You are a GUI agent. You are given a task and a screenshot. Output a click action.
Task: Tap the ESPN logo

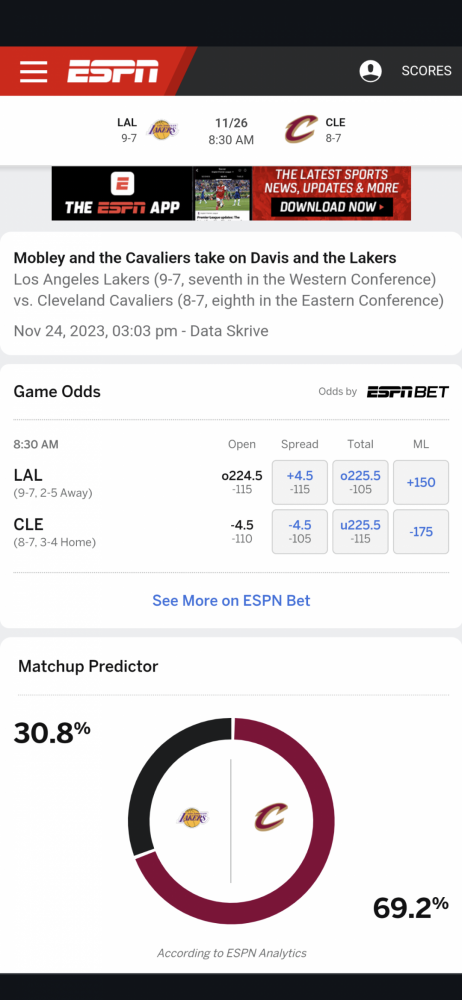[x=113, y=71]
